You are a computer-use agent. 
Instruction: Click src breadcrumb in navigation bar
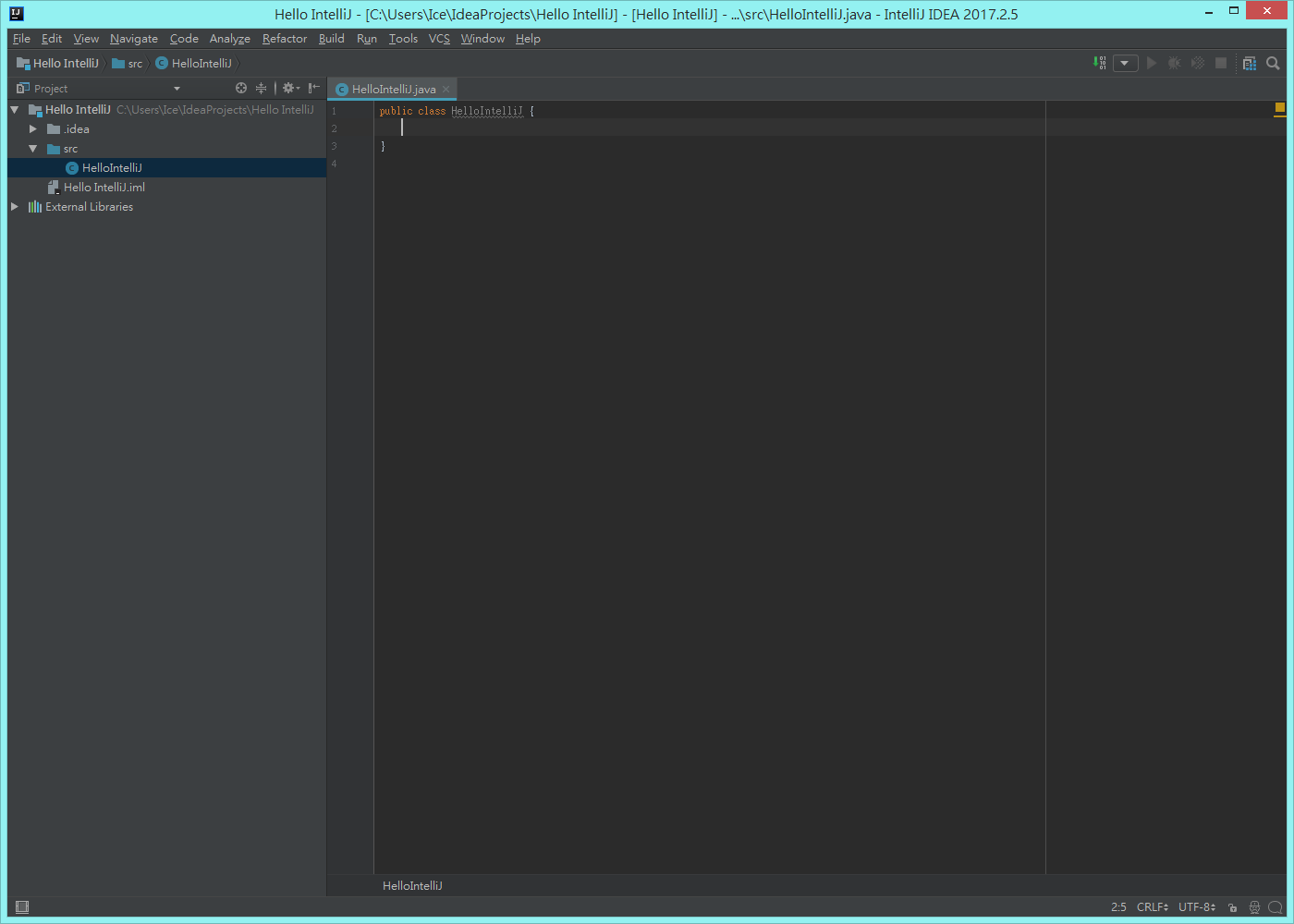128,63
